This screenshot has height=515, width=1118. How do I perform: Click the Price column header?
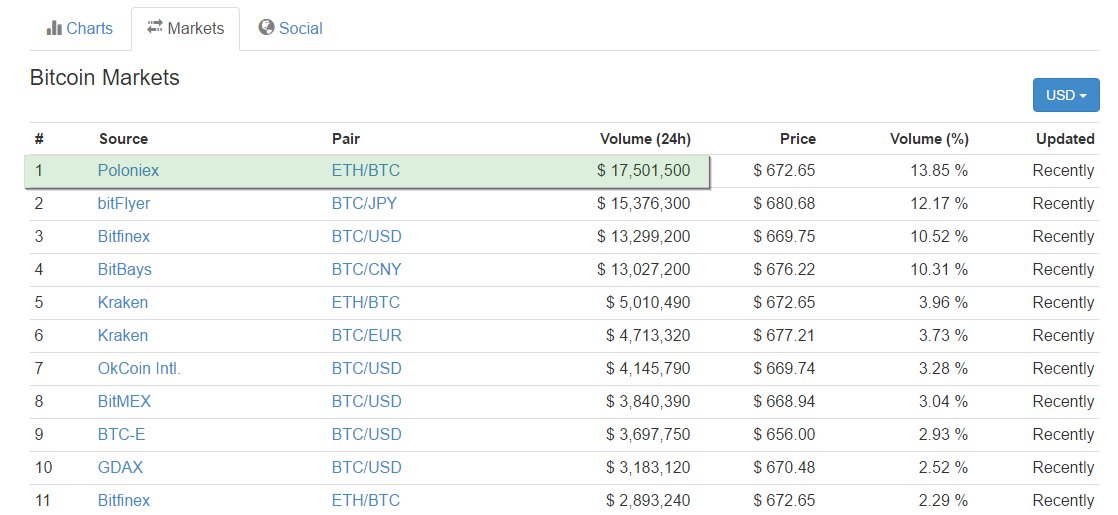tap(798, 138)
